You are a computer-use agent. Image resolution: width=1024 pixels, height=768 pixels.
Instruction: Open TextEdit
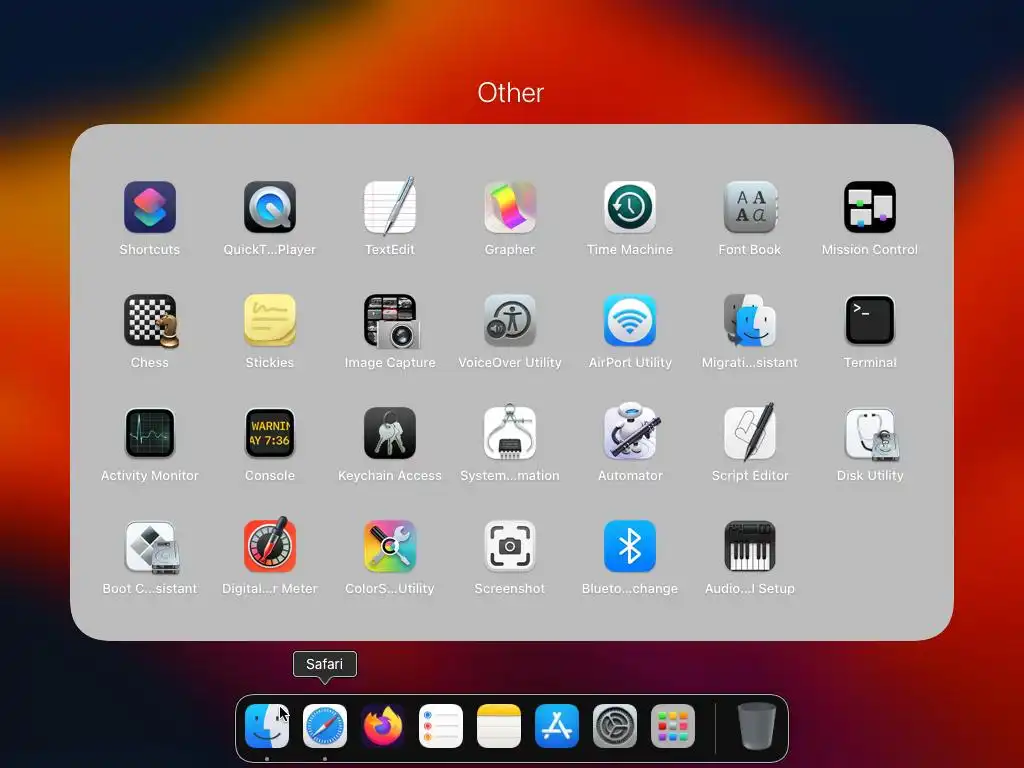(x=390, y=207)
